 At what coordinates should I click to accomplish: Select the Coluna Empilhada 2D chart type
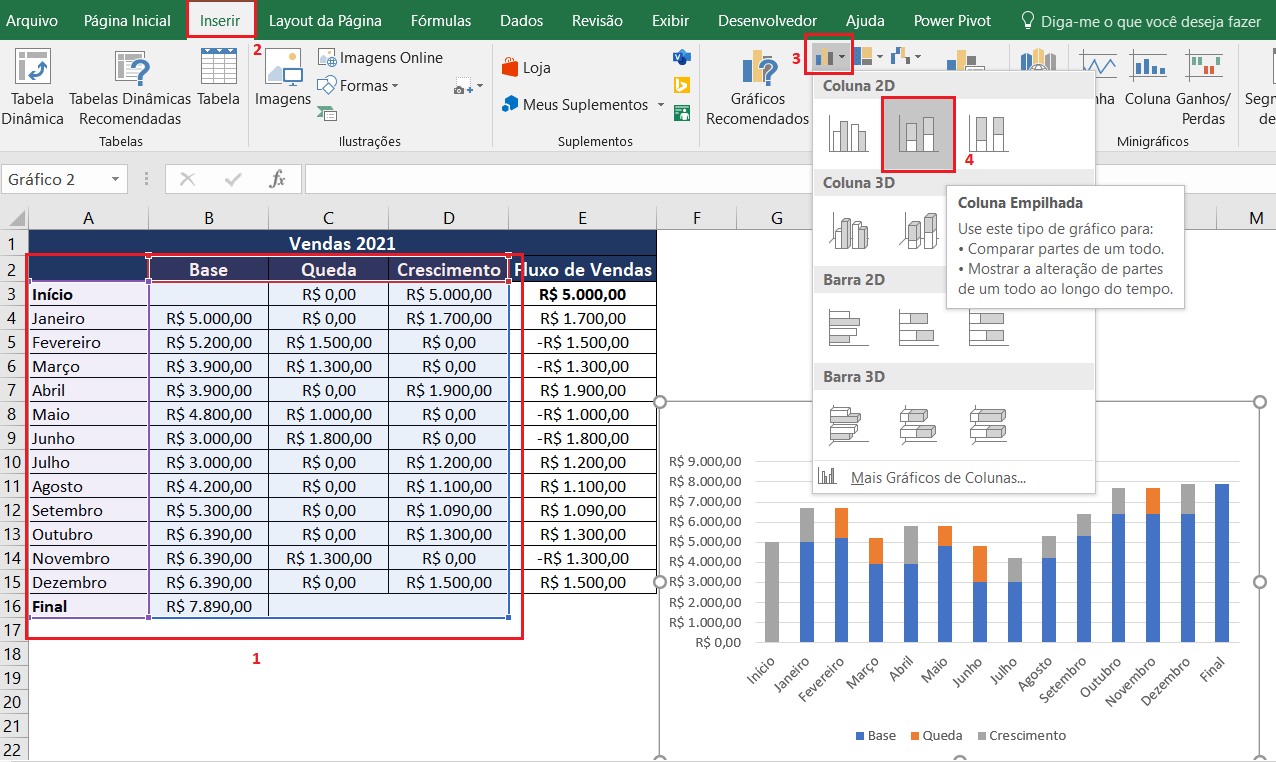click(x=918, y=134)
